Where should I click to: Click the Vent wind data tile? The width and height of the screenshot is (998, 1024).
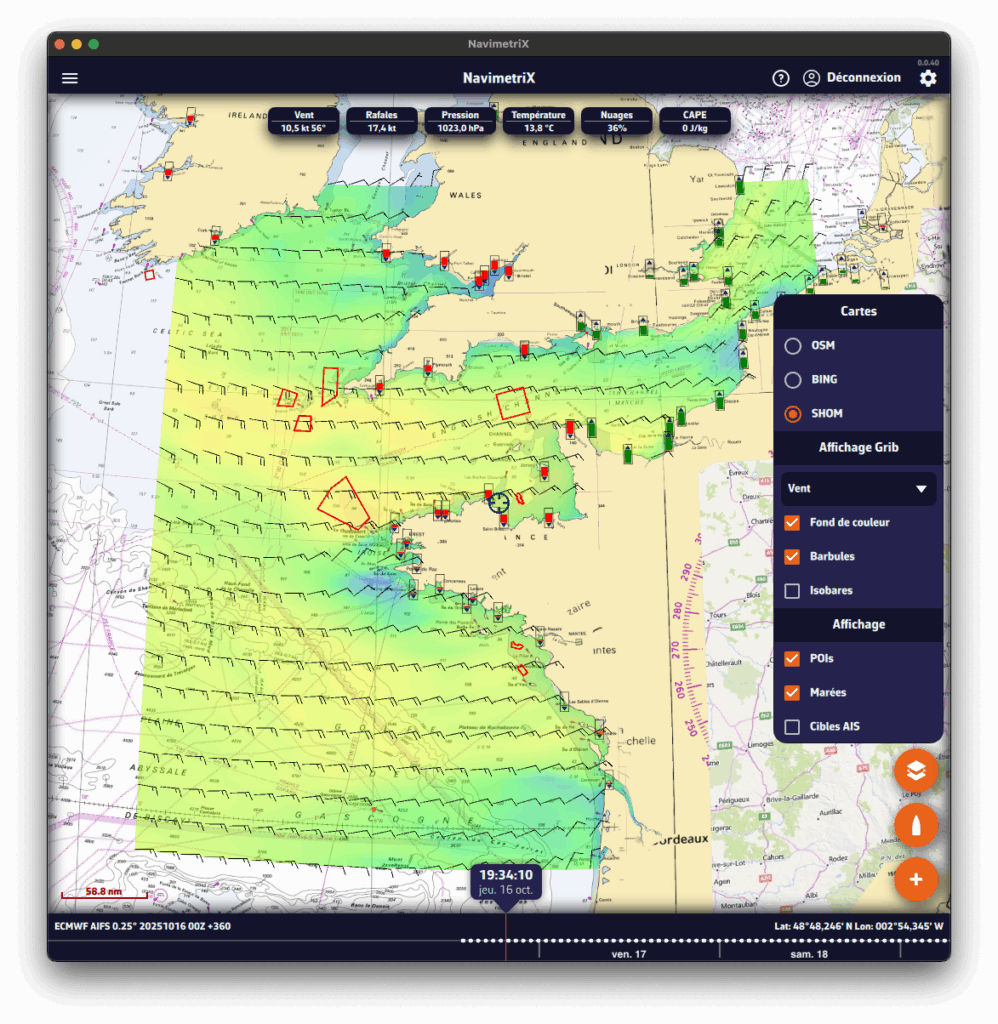click(x=304, y=121)
